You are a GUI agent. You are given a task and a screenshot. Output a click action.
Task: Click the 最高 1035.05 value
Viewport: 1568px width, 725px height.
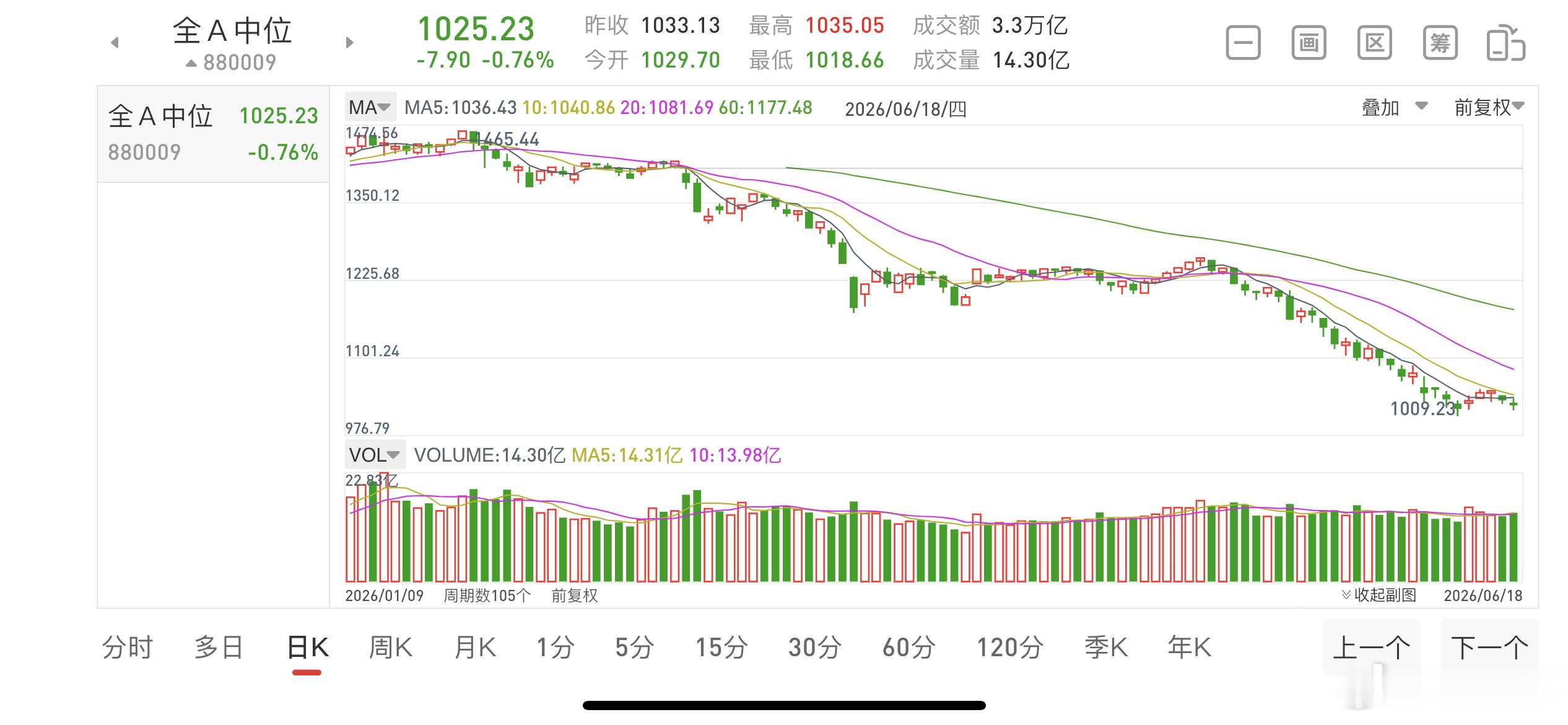(845, 25)
